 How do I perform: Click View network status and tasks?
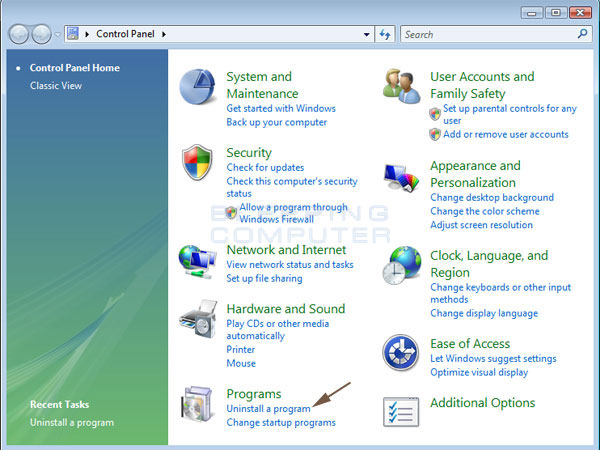[x=290, y=264]
